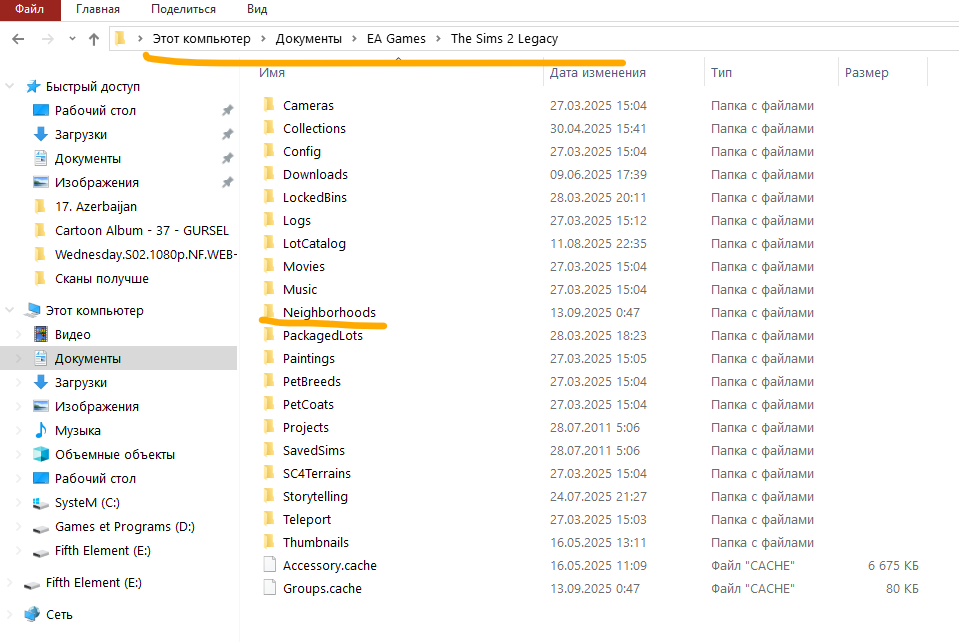
Task: Click the Neighborhoods folder icon
Action: click(267, 312)
